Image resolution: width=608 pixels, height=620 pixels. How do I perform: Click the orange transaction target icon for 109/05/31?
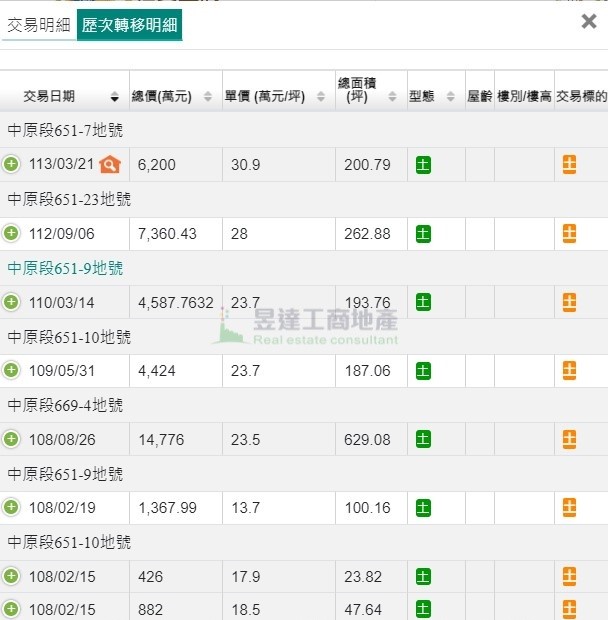[569, 370]
